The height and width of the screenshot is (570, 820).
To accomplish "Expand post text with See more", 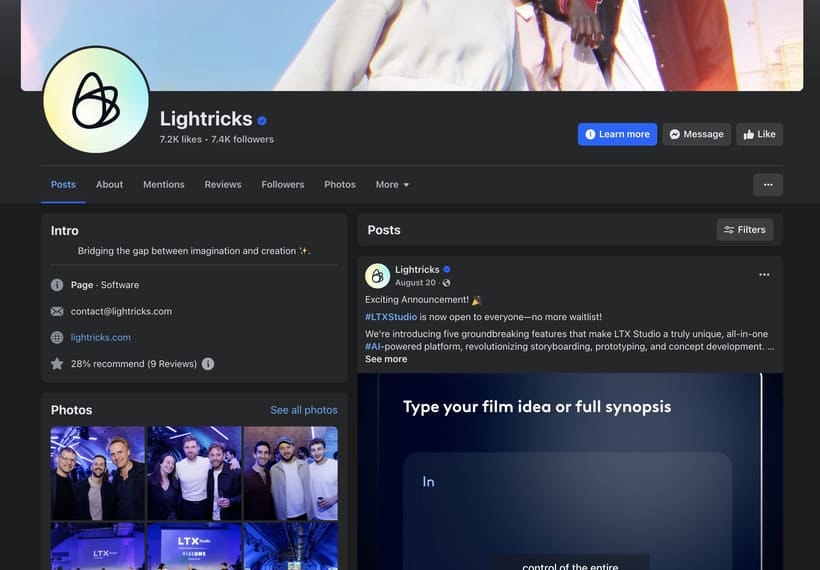I will click(386, 359).
